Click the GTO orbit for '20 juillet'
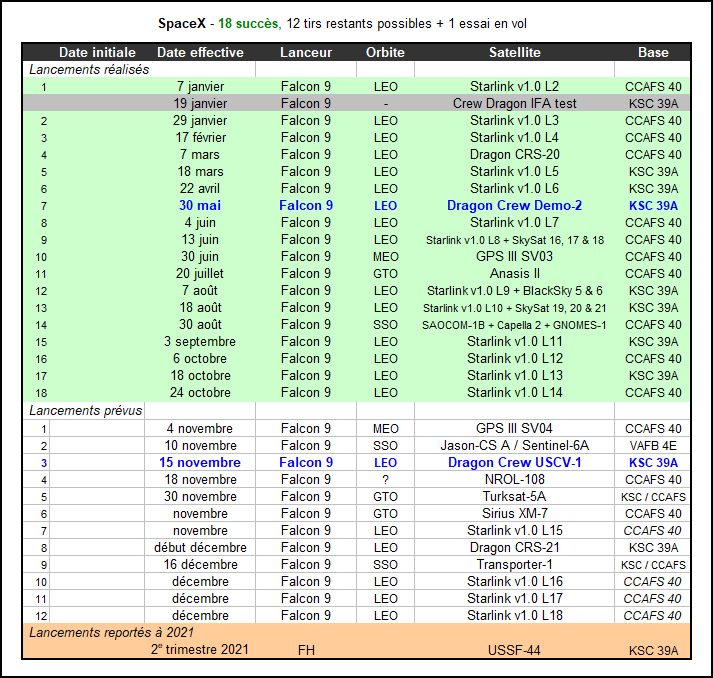This screenshot has height=678, width=713. tap(386, 274)
